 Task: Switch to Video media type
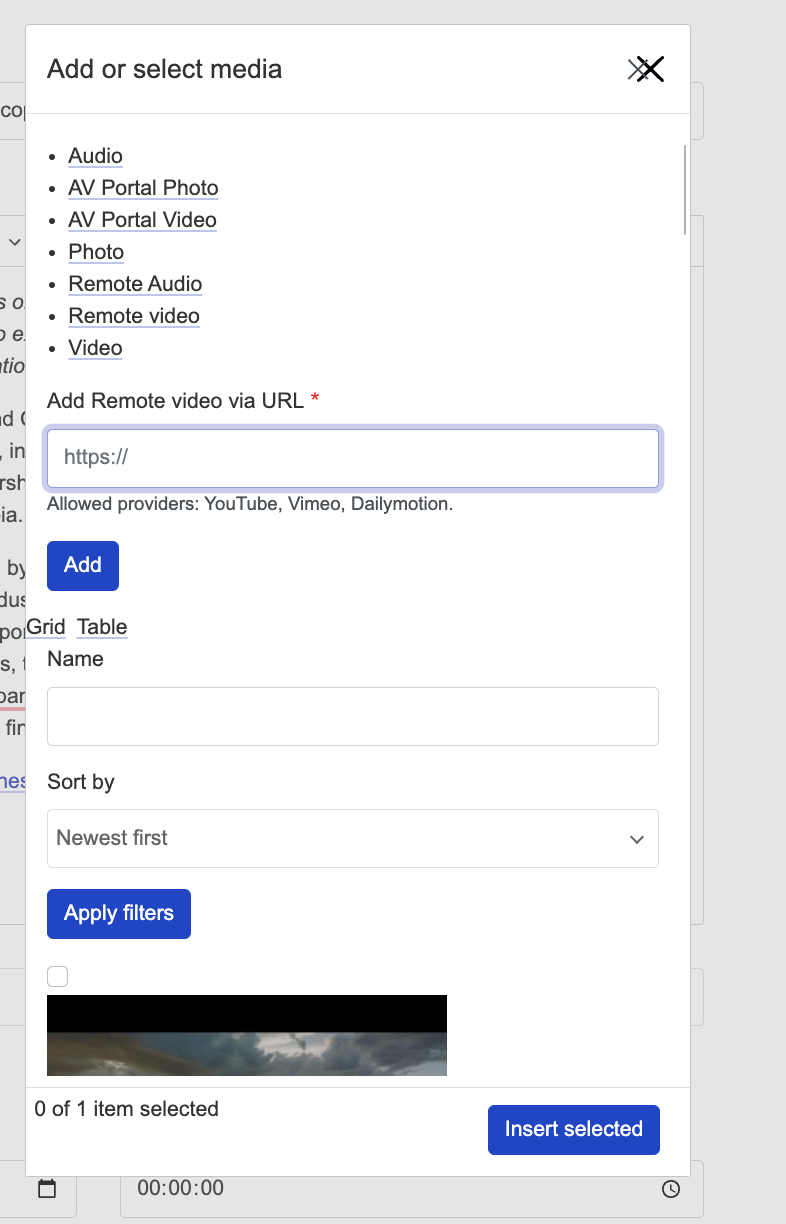[95, 348]
